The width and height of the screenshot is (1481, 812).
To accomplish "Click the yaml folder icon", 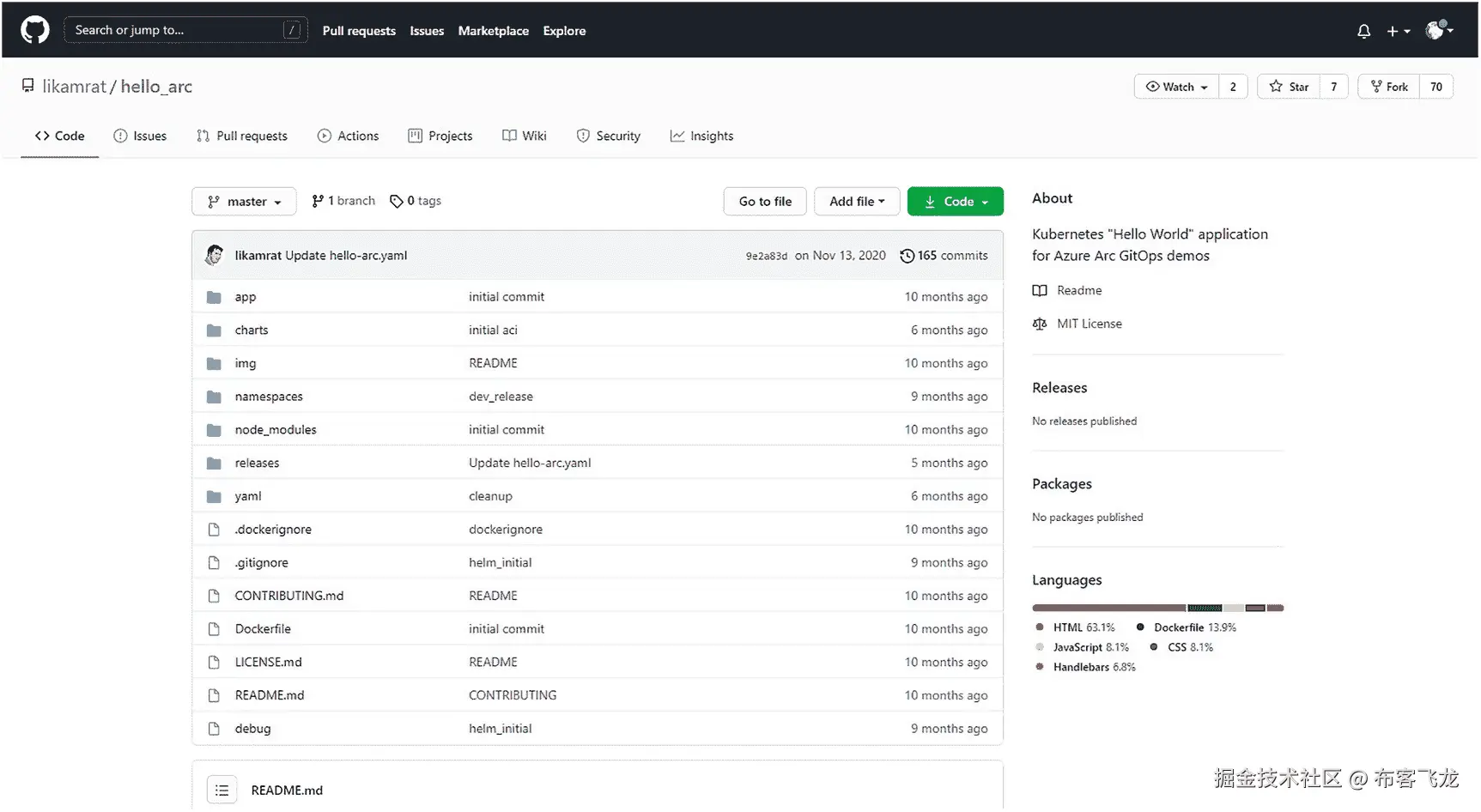I will click(x=214, y=496).
